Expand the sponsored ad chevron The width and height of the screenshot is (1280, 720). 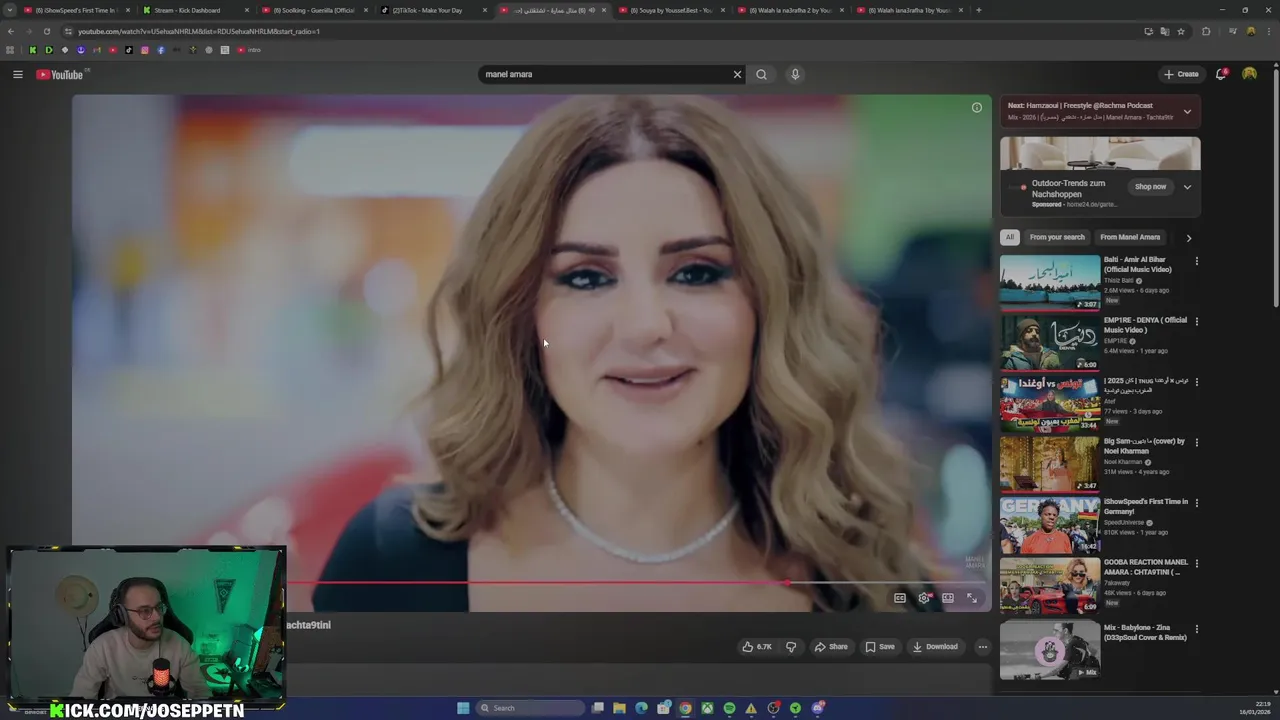(1187, 187)
